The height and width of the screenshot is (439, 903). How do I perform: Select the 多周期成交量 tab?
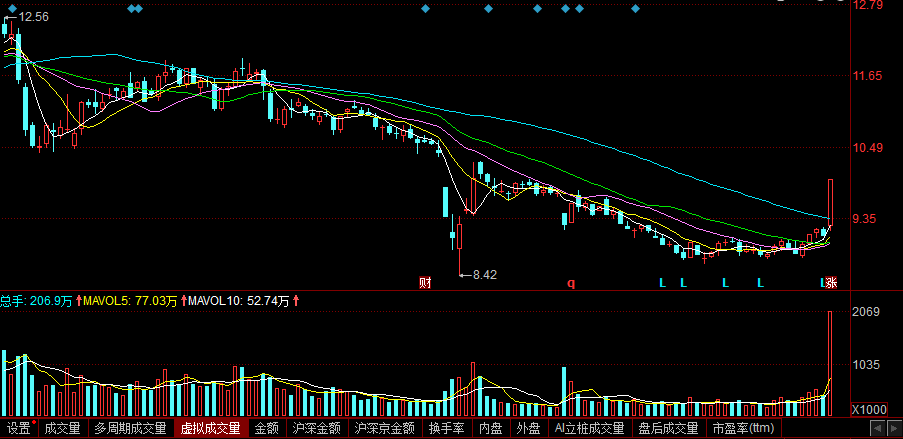[130, 429]
